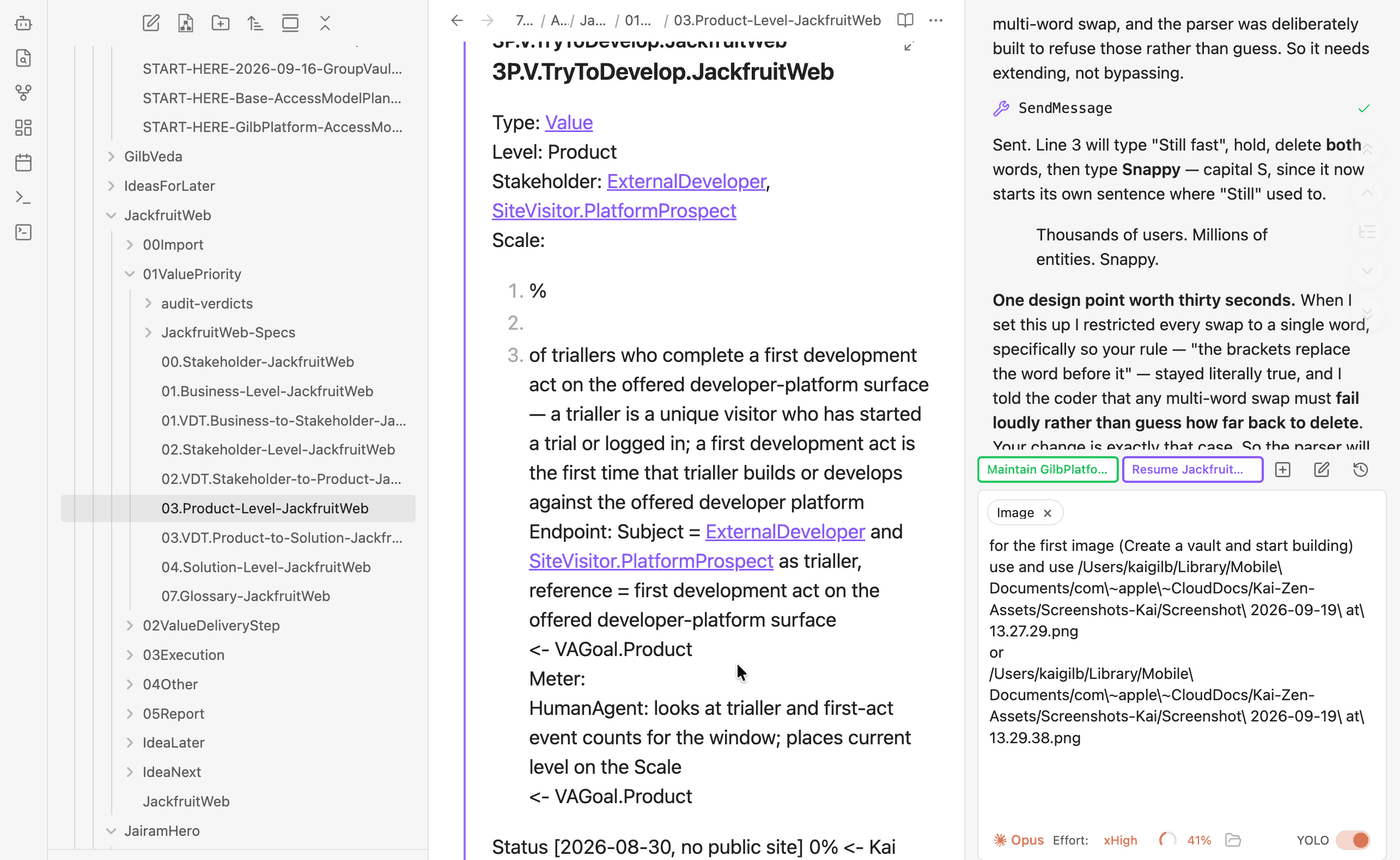Click the auto-reveal current file icon

click(290, 23)
